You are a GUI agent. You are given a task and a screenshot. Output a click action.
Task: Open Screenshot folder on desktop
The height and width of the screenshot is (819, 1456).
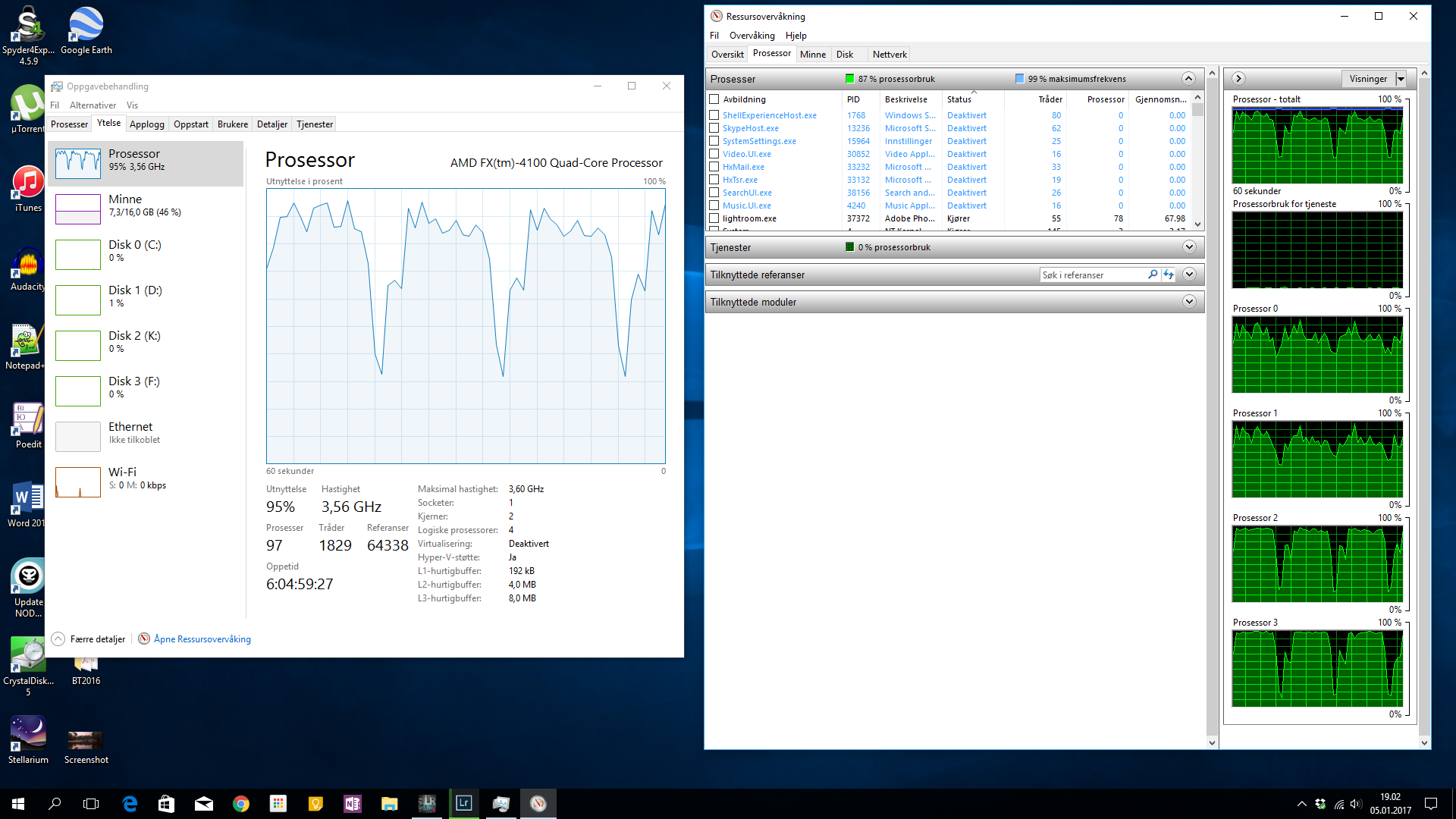(x=86, y=747)
